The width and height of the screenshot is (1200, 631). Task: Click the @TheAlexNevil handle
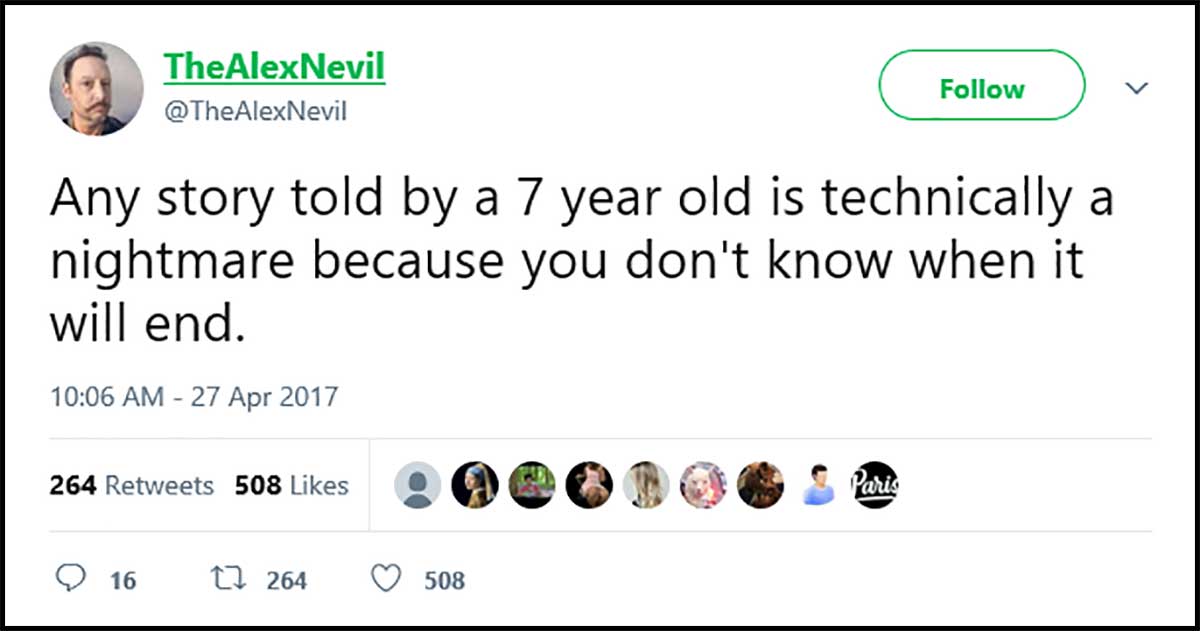255,113
